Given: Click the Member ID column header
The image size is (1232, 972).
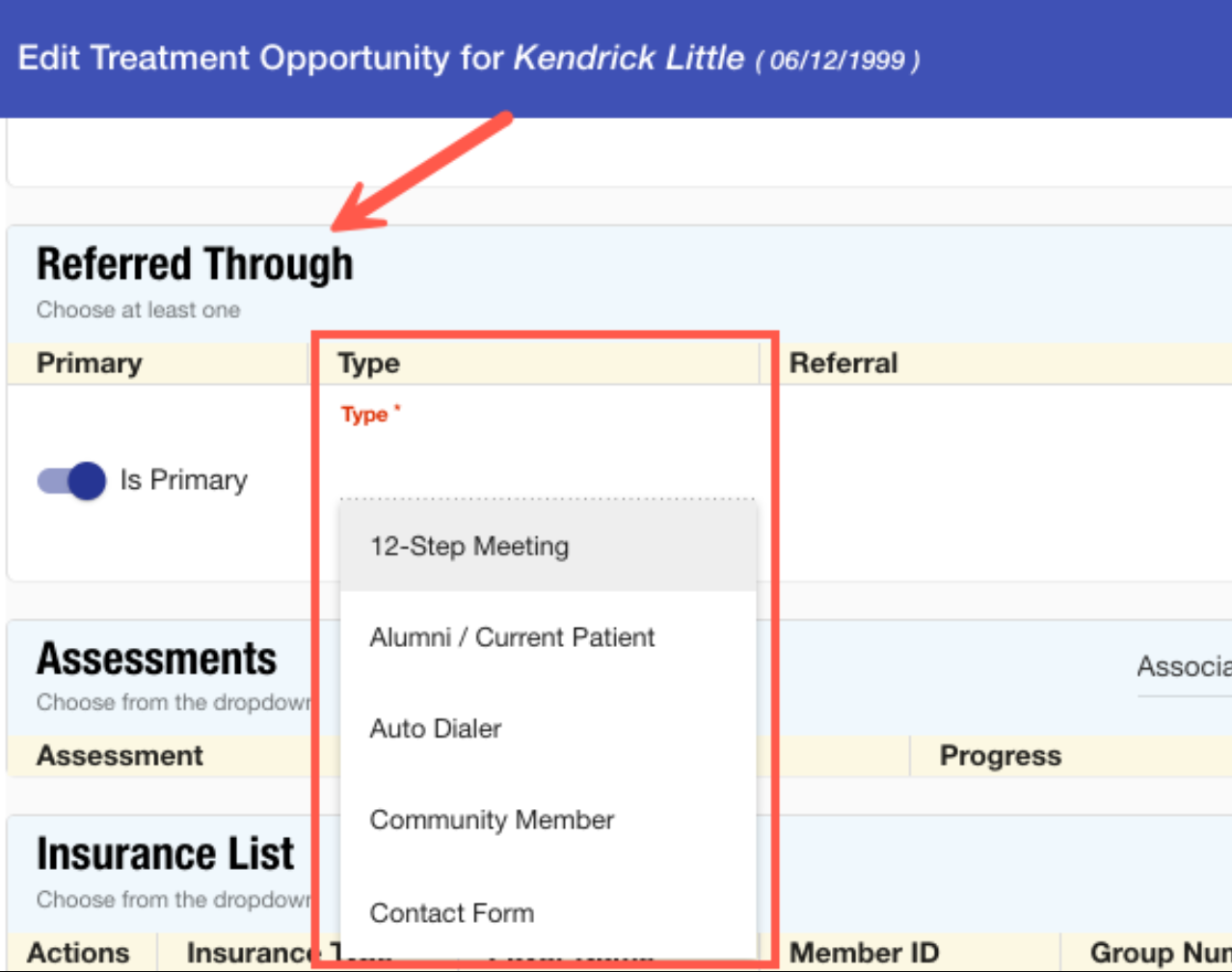Looking at the screenshot, I should [864, 953].
